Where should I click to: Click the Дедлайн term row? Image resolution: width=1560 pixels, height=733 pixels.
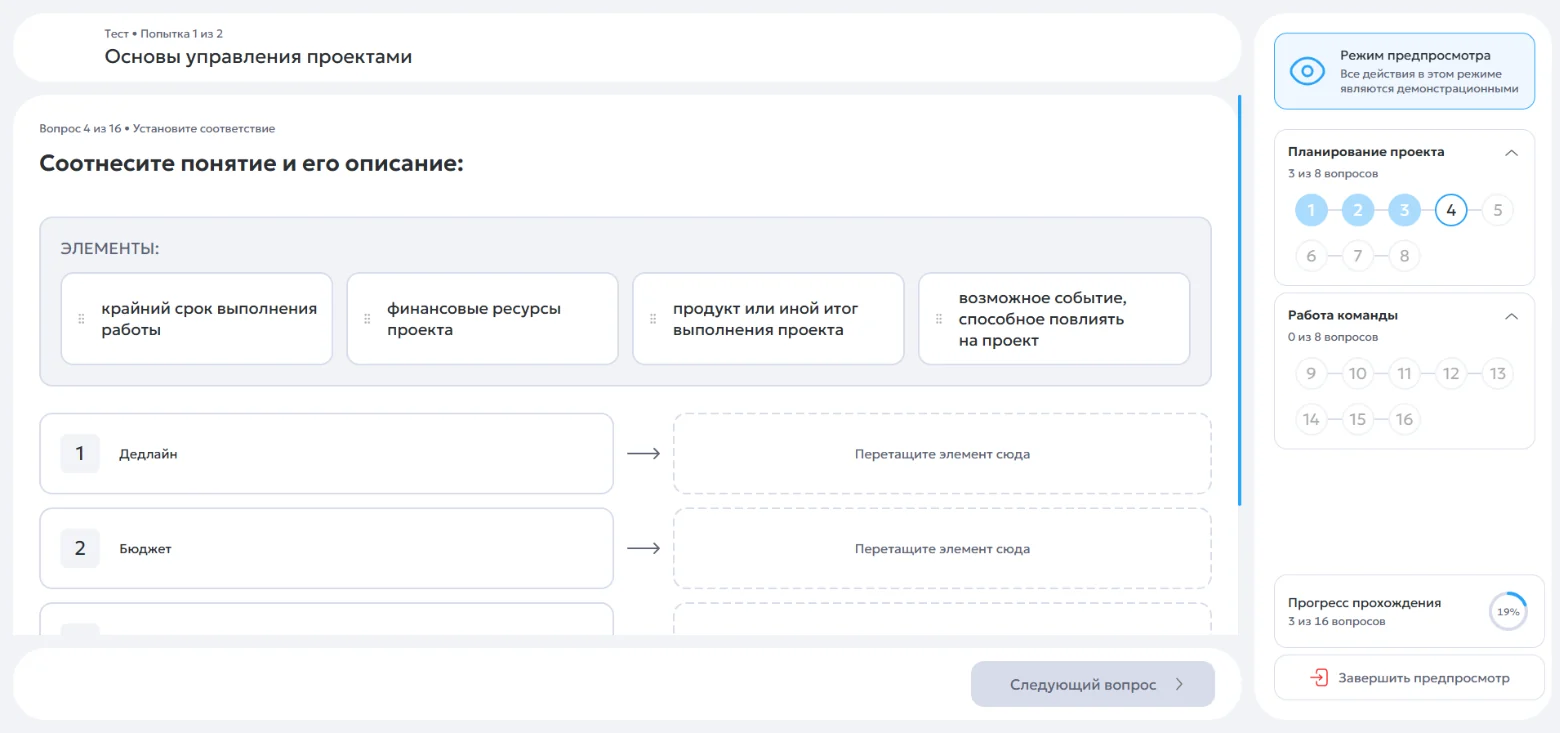click(x=326, y=454)
